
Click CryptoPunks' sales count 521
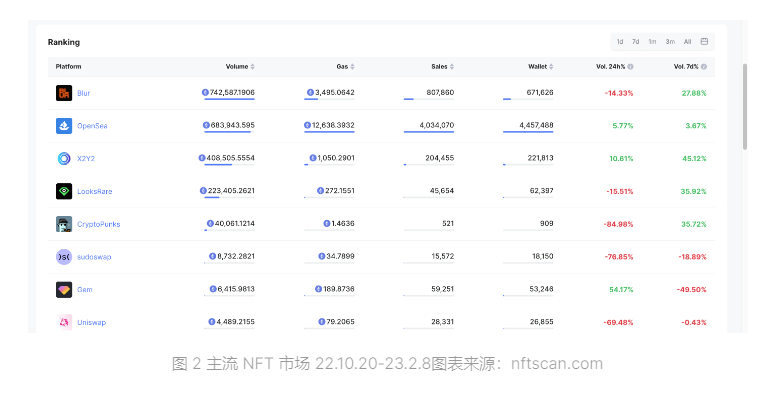pos(448,223)
